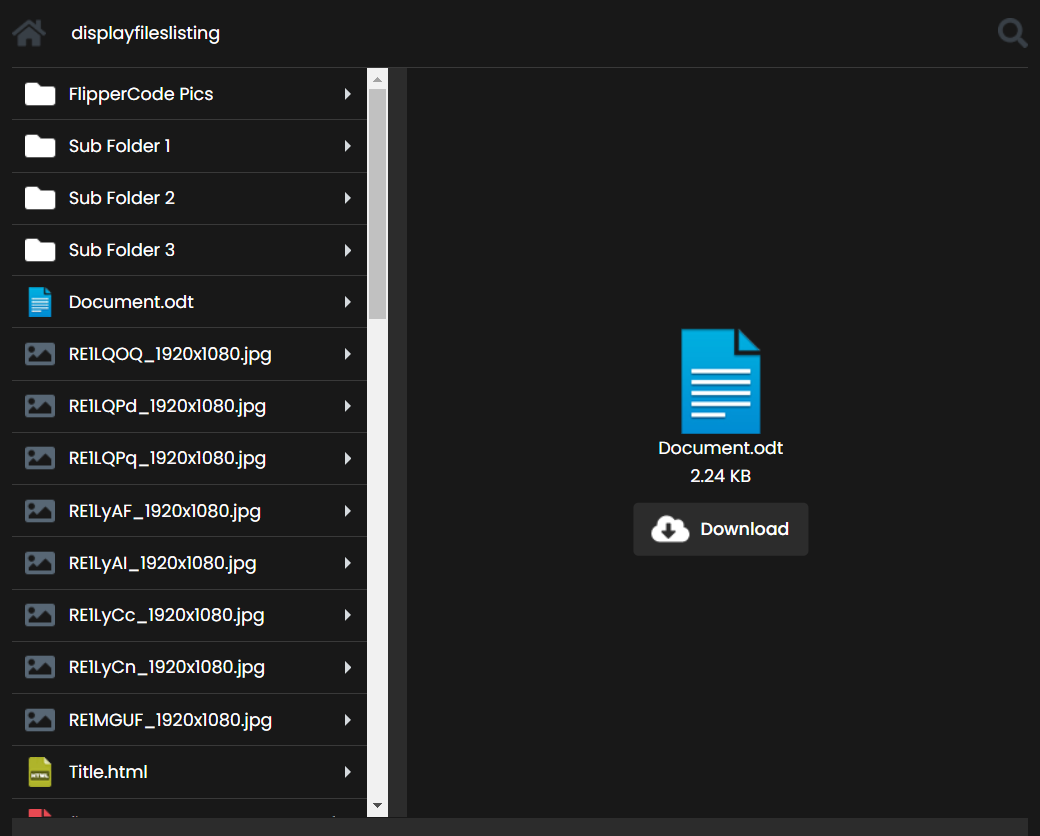Click the Document.odt file icon in list
The width and height of the screenshot is (1040, 836).
point(40,302)
